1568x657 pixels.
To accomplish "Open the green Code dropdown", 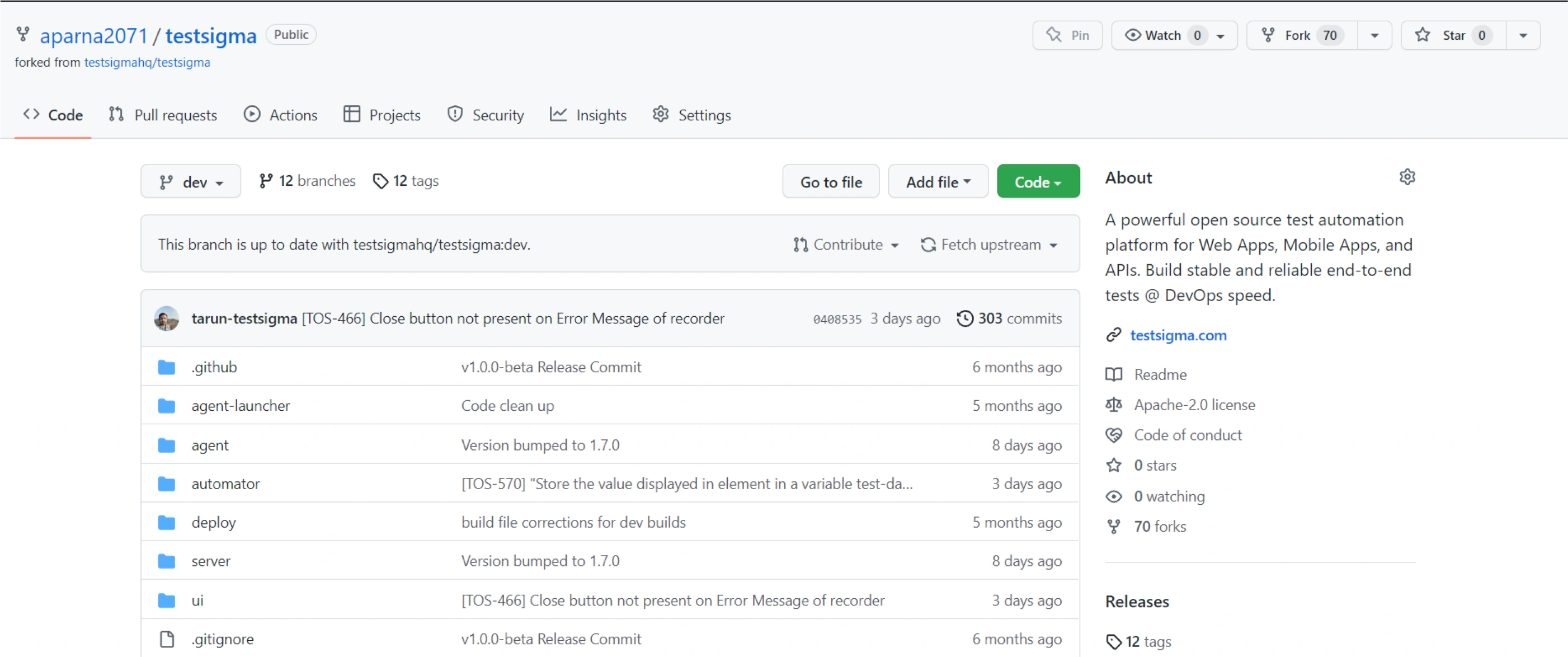I will coord(1037,182).
